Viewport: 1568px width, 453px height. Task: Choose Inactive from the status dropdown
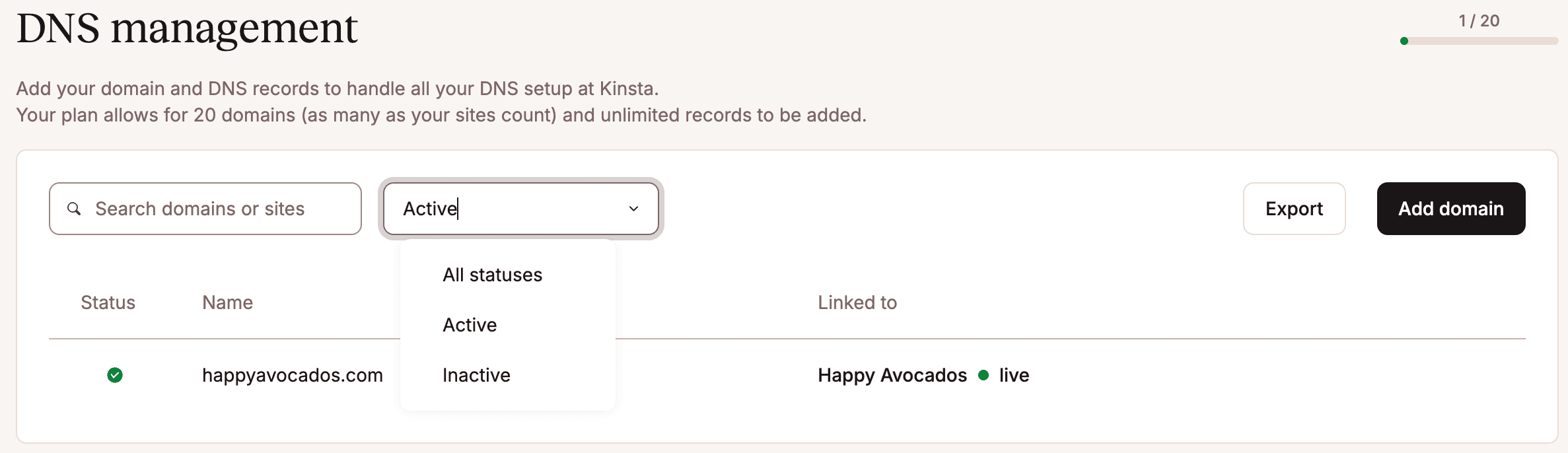476,374
